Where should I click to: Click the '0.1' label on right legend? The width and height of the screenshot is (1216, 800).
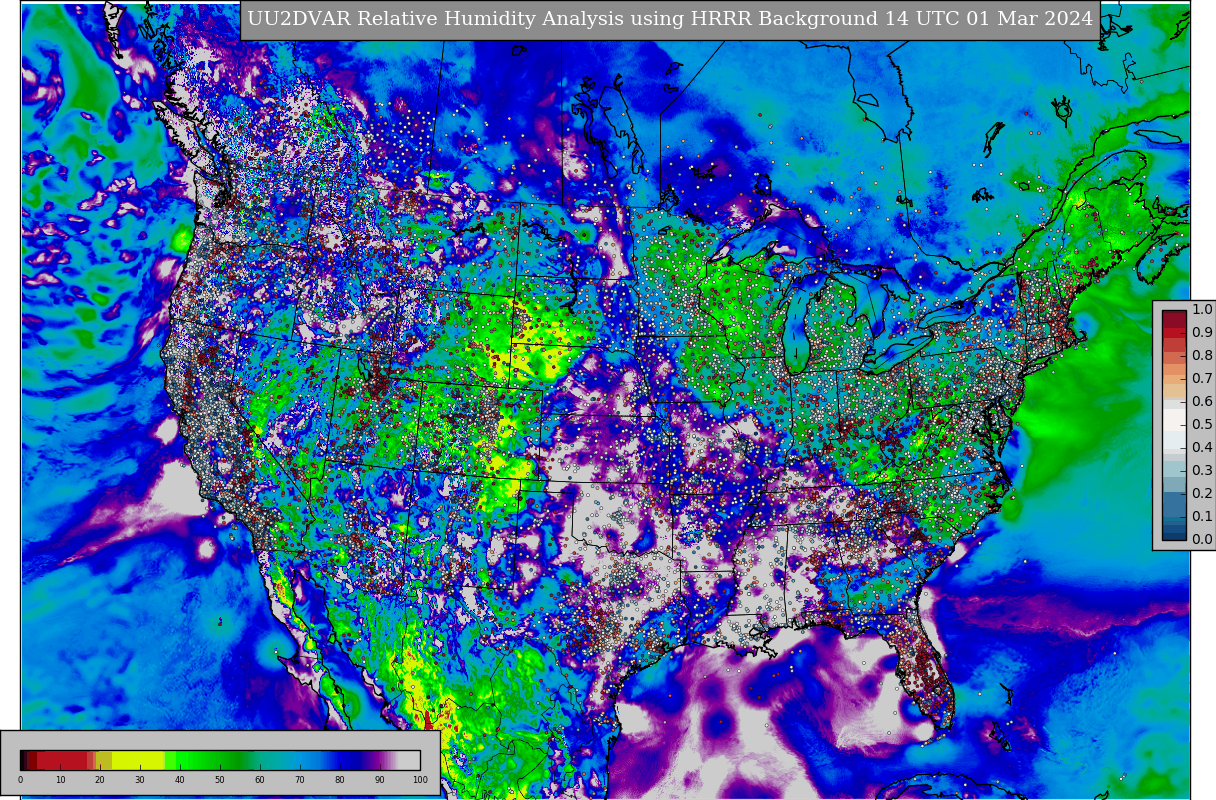coord(1202,516)
